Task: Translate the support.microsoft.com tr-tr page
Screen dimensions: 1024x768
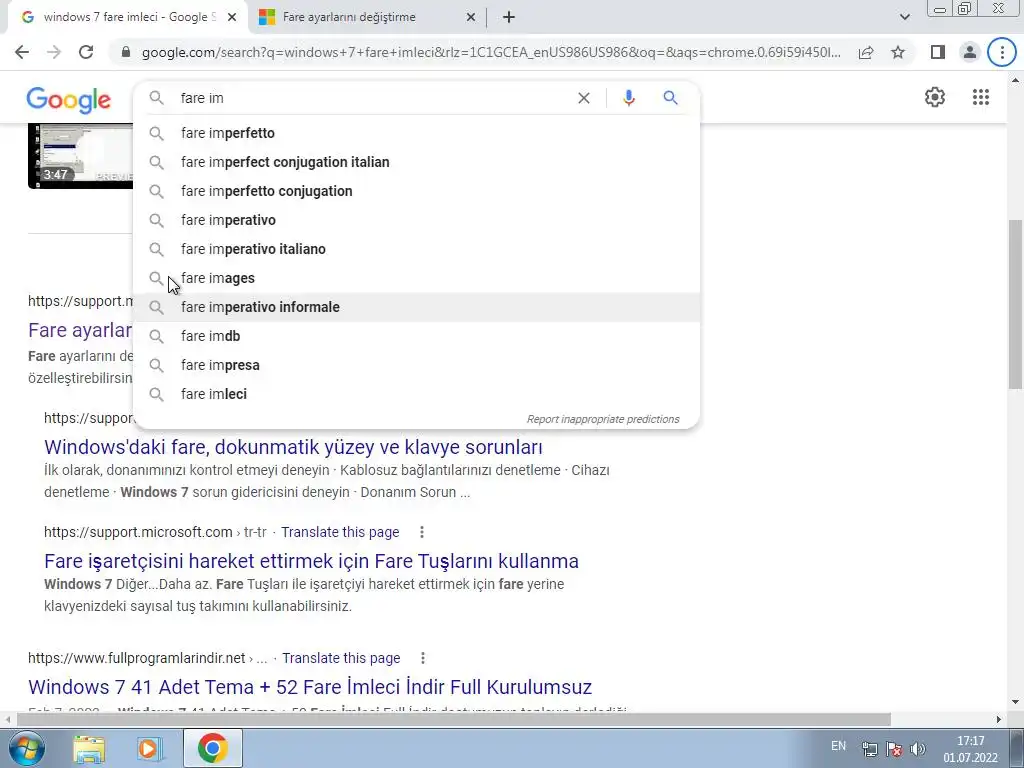Action: pyautogui.click(x=340, y=532)
